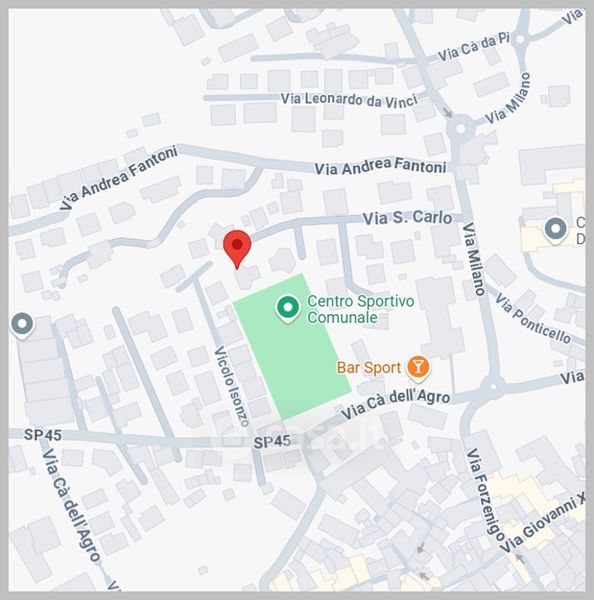Open the Bar Sport cocktail icon
This screenshot has width=594, height=600.
418,369
